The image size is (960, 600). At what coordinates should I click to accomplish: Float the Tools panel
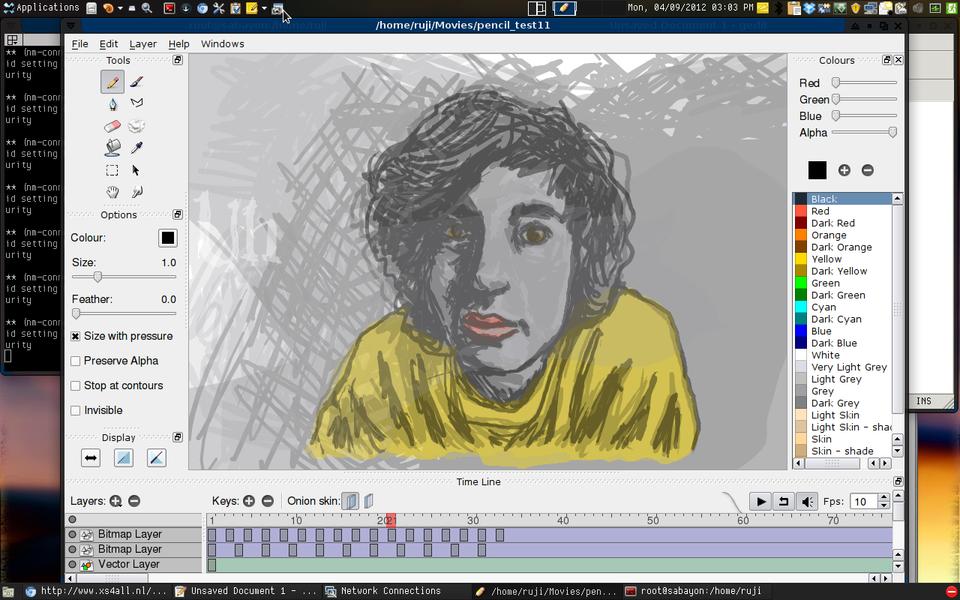pos(177,60)
